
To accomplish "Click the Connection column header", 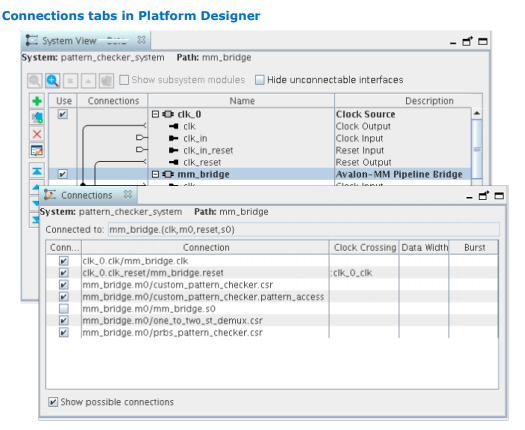I will [206, 247].
